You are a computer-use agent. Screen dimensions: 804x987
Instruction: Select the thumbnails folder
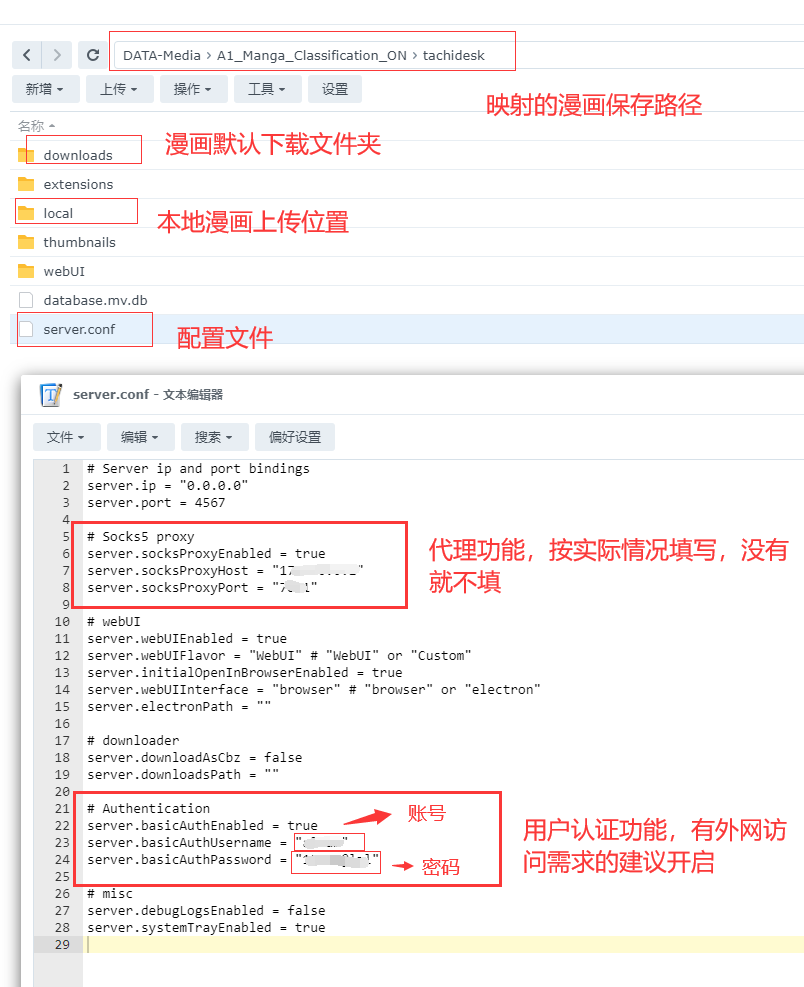coord(79,242)
